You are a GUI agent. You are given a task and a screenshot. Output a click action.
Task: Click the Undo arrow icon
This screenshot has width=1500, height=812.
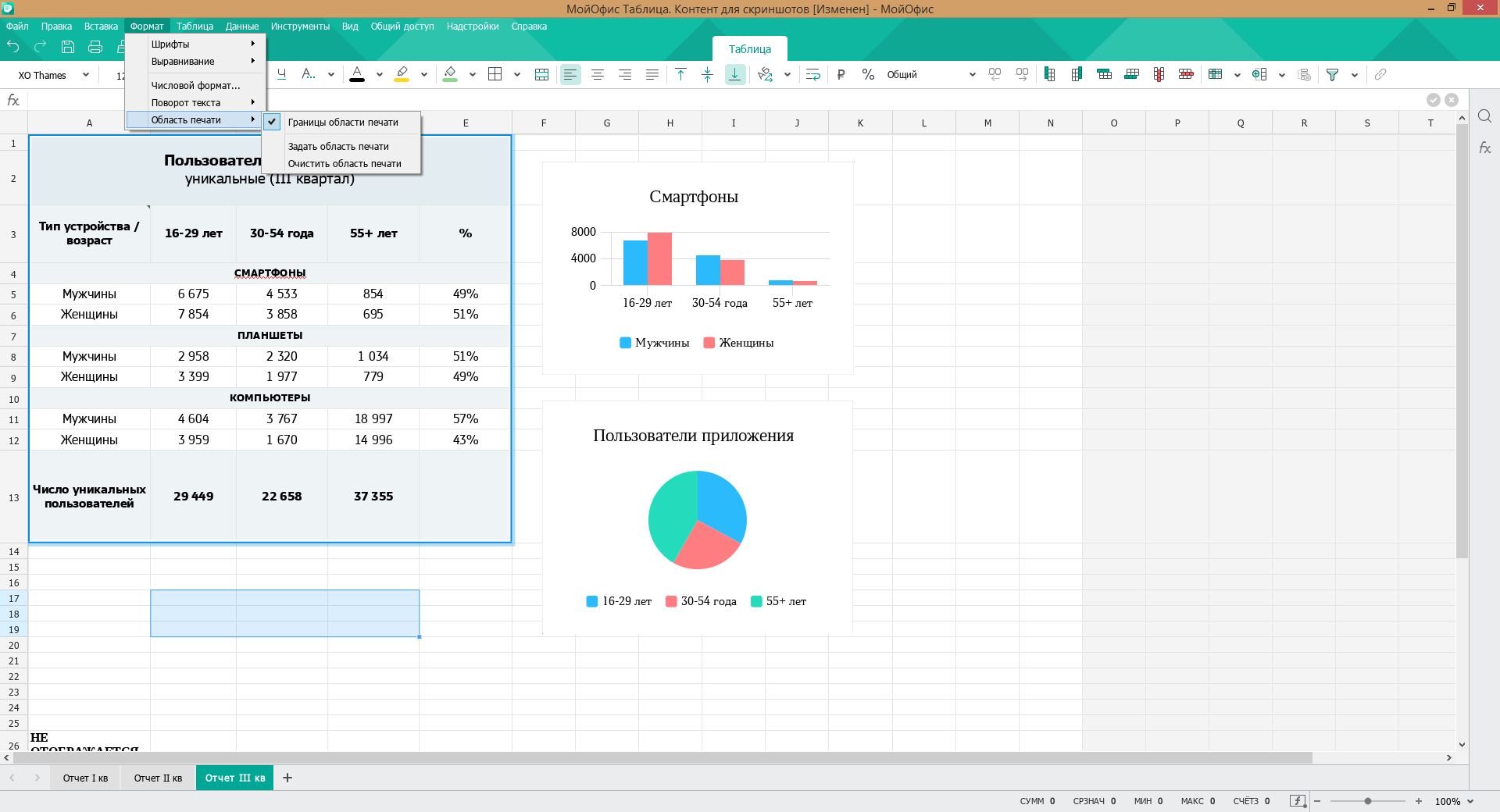pos(13,47)
